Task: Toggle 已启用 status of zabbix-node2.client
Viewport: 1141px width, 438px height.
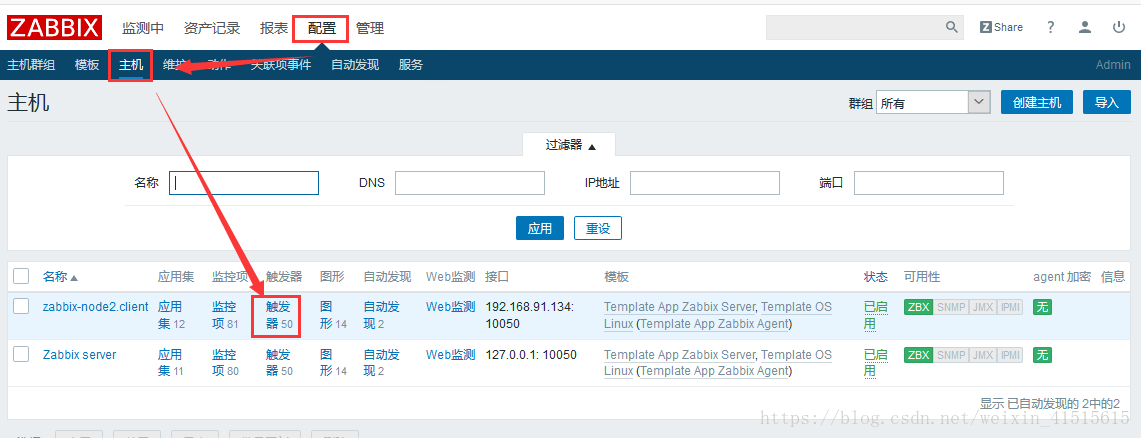Action: [x=875, y=314]
